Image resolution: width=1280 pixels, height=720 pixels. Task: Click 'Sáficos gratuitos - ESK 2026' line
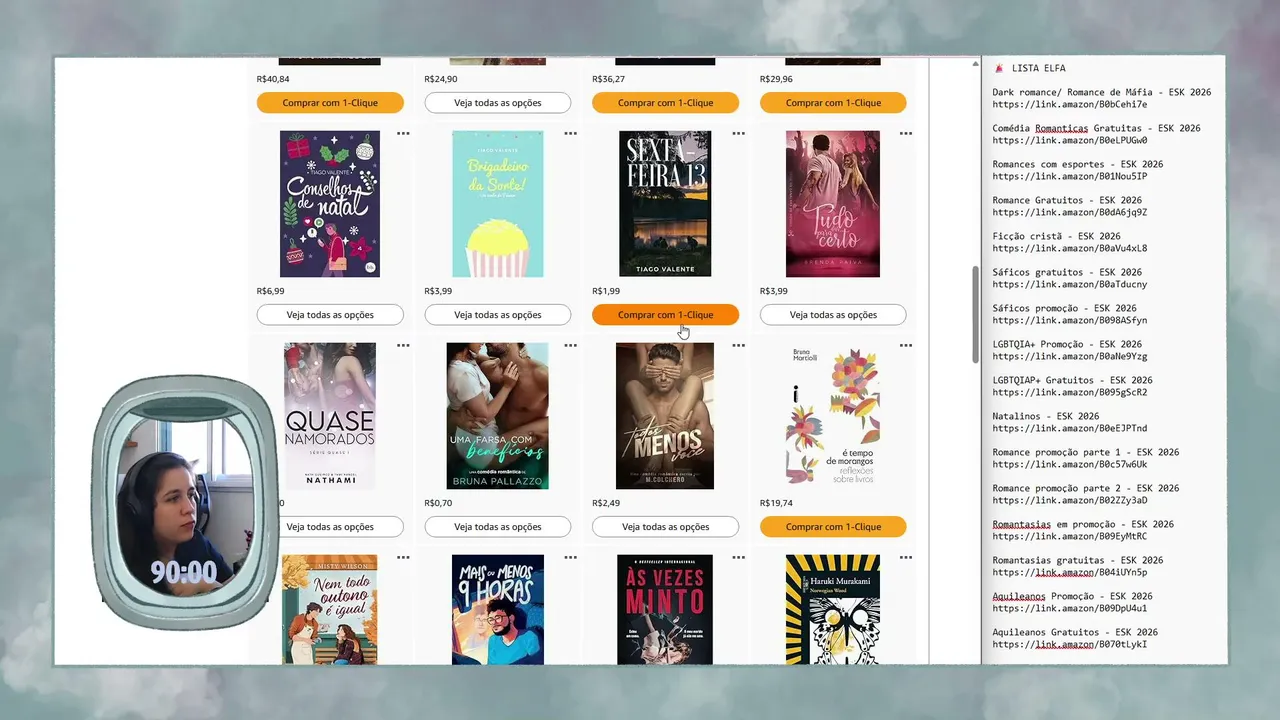(1067, 272)
